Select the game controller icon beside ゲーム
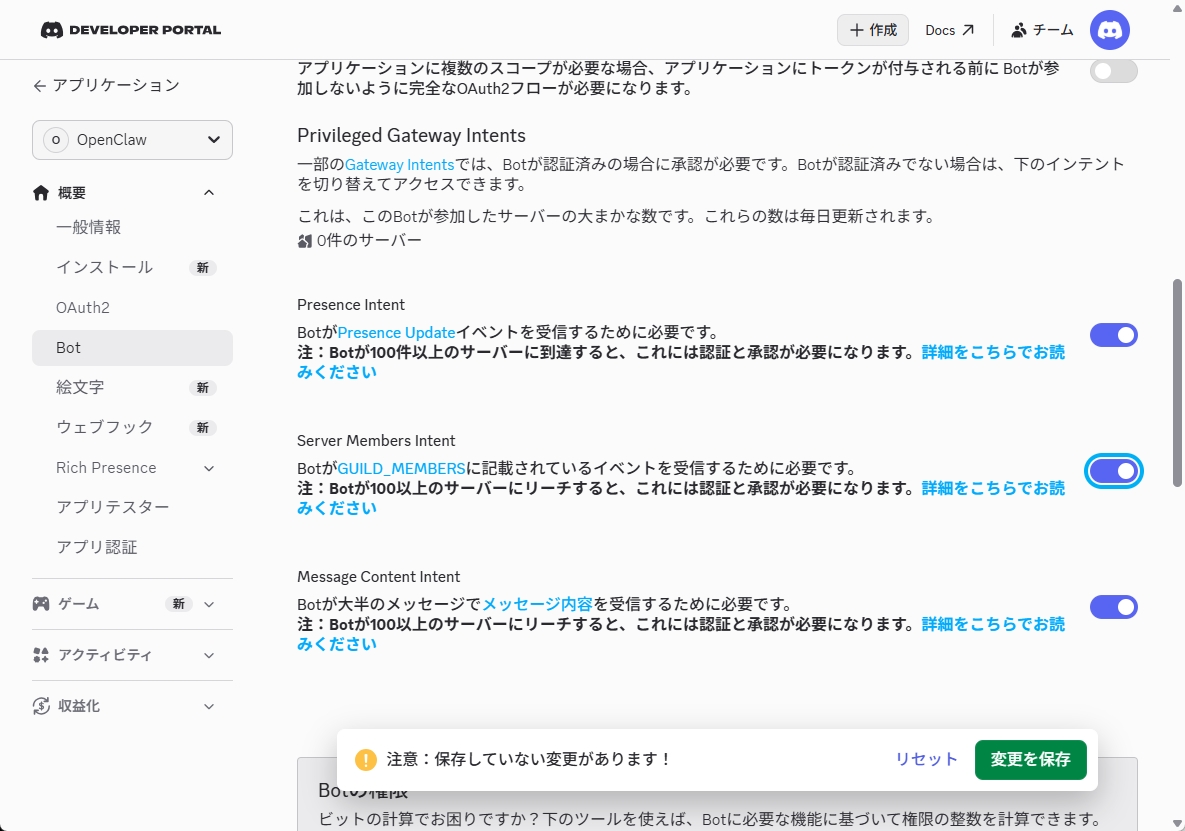 (41, 603)
